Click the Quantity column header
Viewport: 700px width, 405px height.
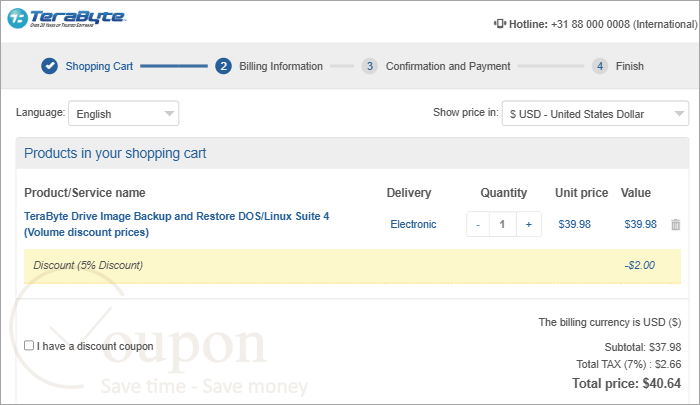pyautogui.click(x=504, y=193)
